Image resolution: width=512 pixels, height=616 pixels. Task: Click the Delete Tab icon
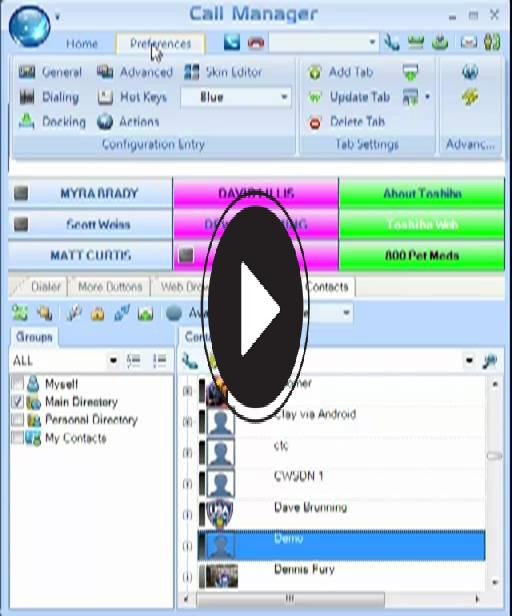point(315,123)
